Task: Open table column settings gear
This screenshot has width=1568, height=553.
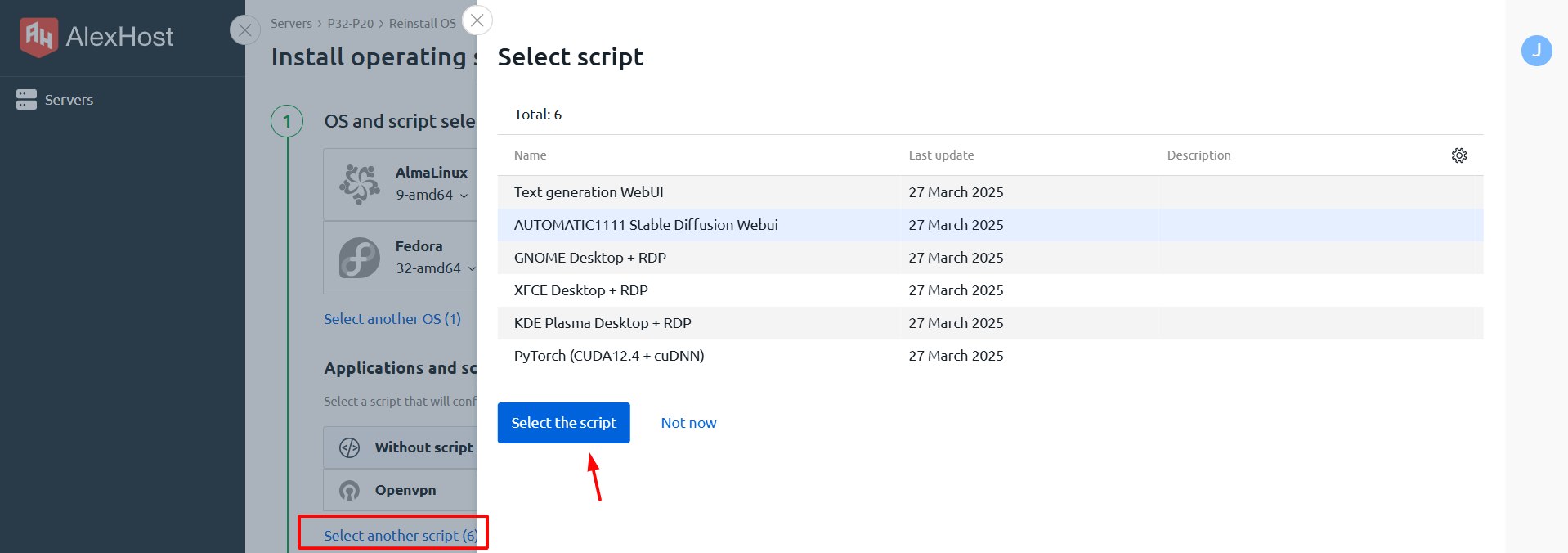Action: [x=1459, y=155]
